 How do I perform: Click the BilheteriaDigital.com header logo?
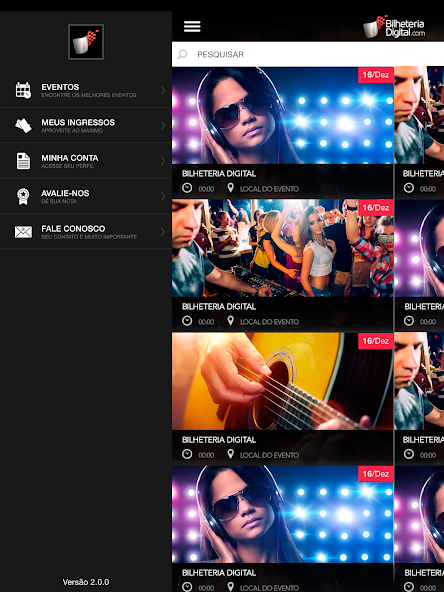pyautogui.click(x=394, y=27)
